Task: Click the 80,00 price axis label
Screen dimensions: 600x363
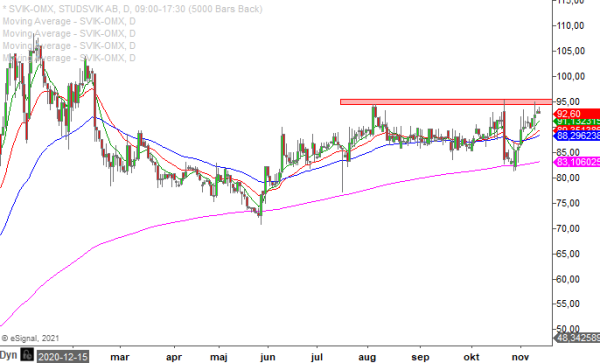Action: [568, 177]
